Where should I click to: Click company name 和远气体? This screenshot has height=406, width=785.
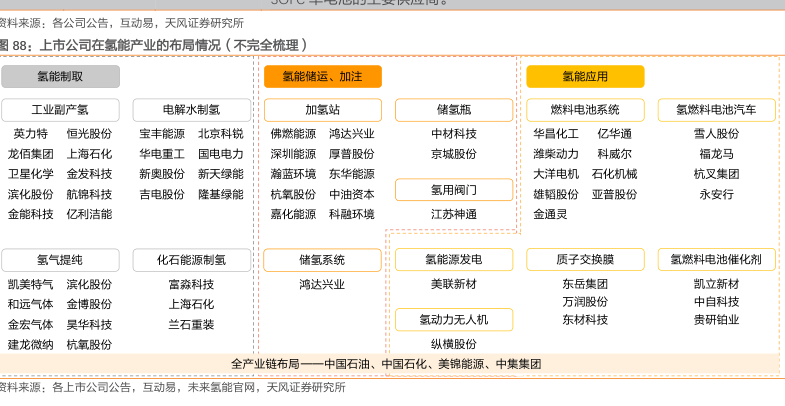(31, 304)
